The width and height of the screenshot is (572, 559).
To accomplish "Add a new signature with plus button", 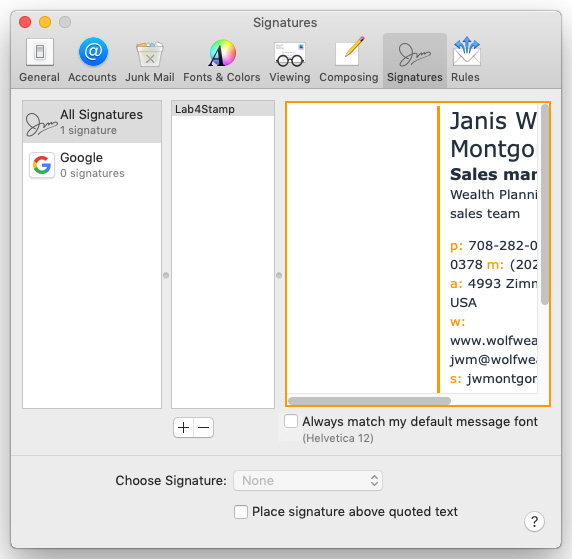I will point(183,427).
